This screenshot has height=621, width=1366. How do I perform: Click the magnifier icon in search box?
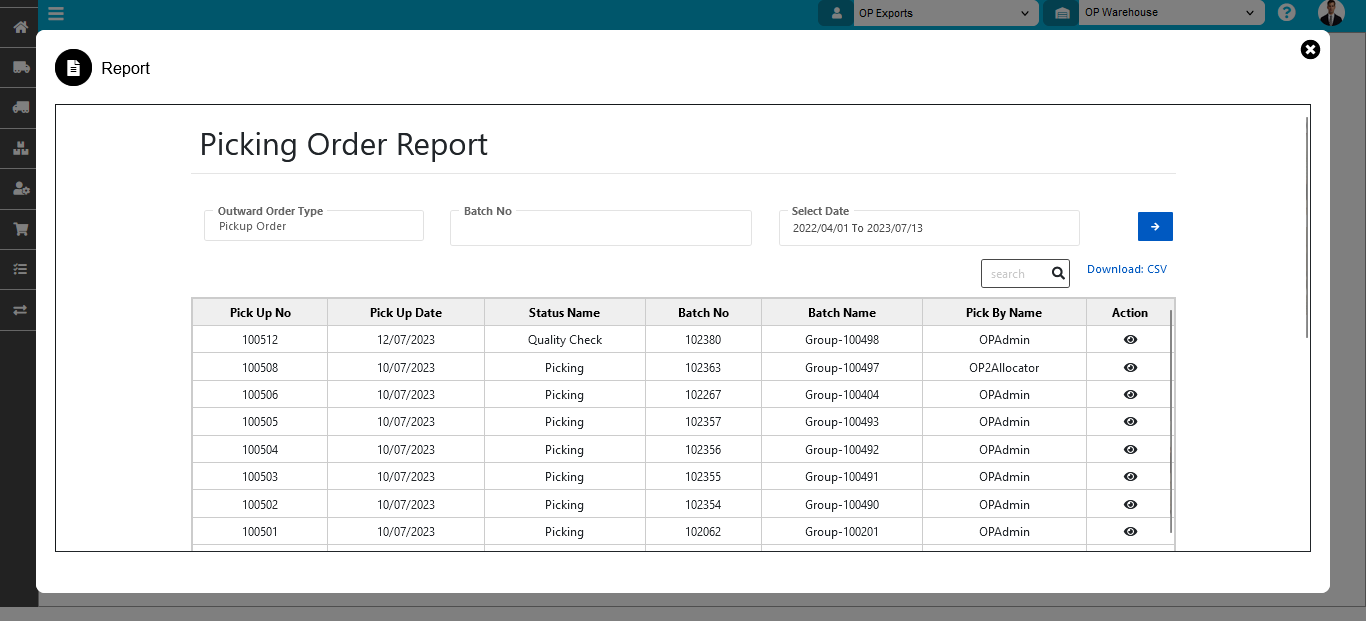click(x=1058, y=273)
